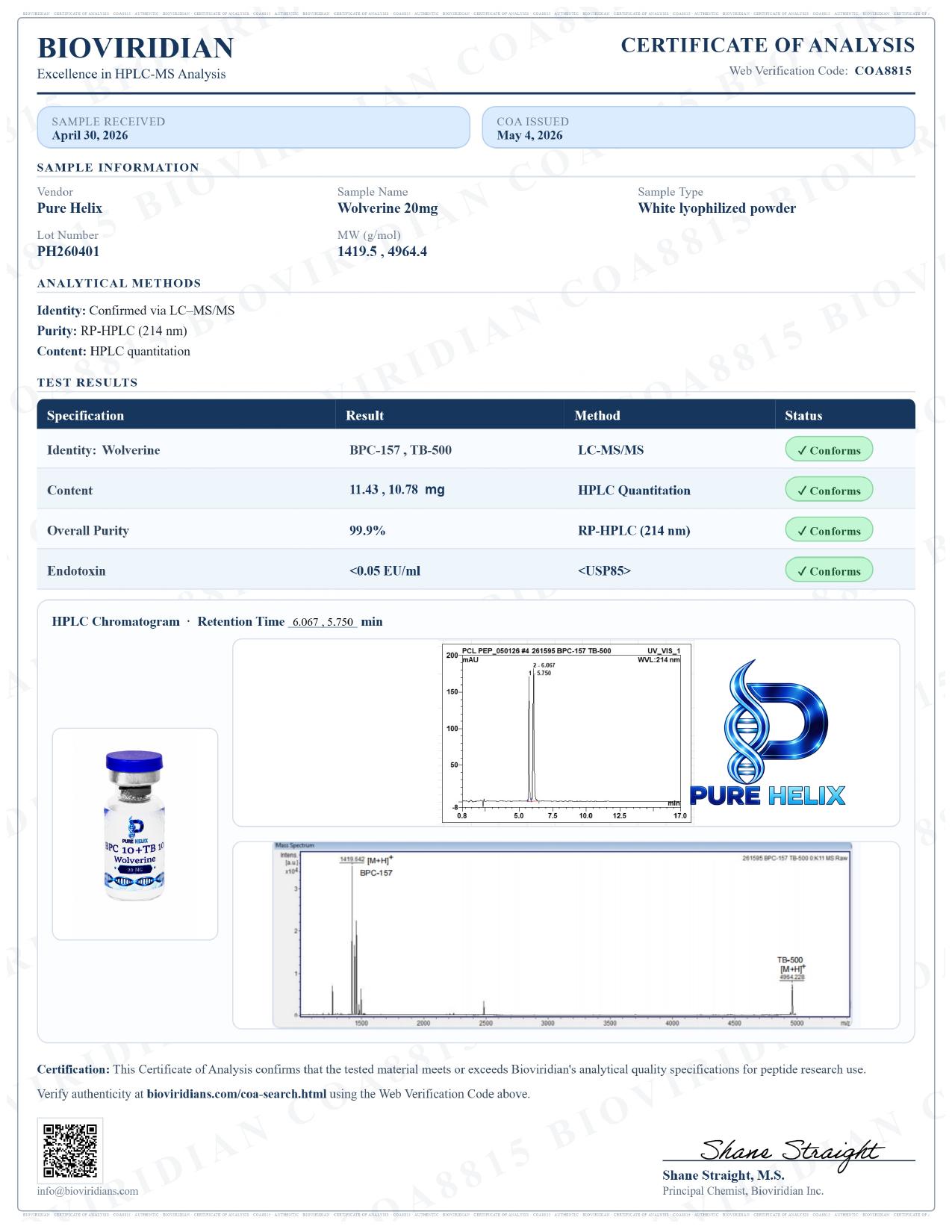Click the Method column header
952x1232 pixels.
point(597,416)
